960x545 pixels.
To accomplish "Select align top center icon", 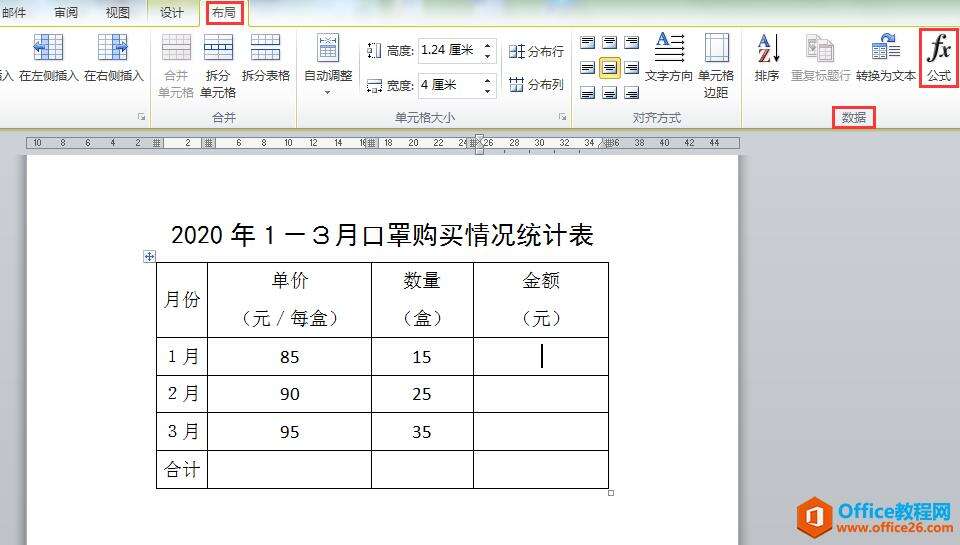I will (x=609, y=42).
